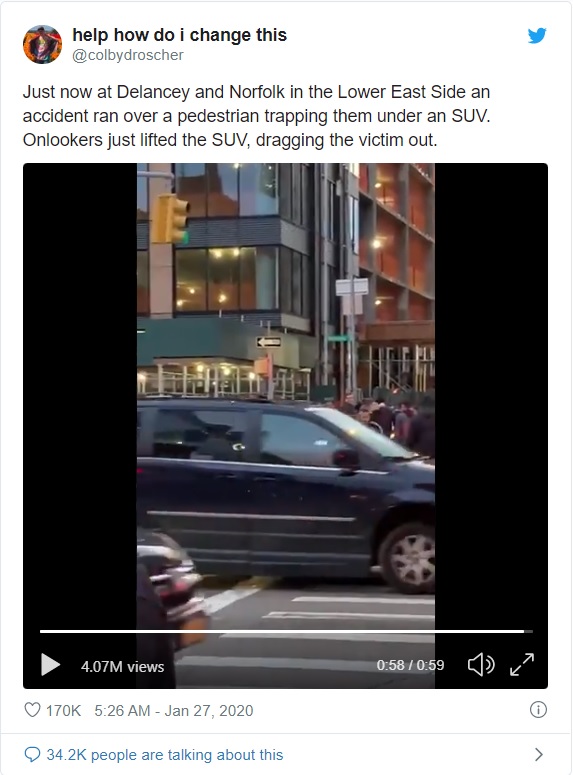The image size is (573, 775).
Task: Click the 4.07M views label
Action: (123, 667)
